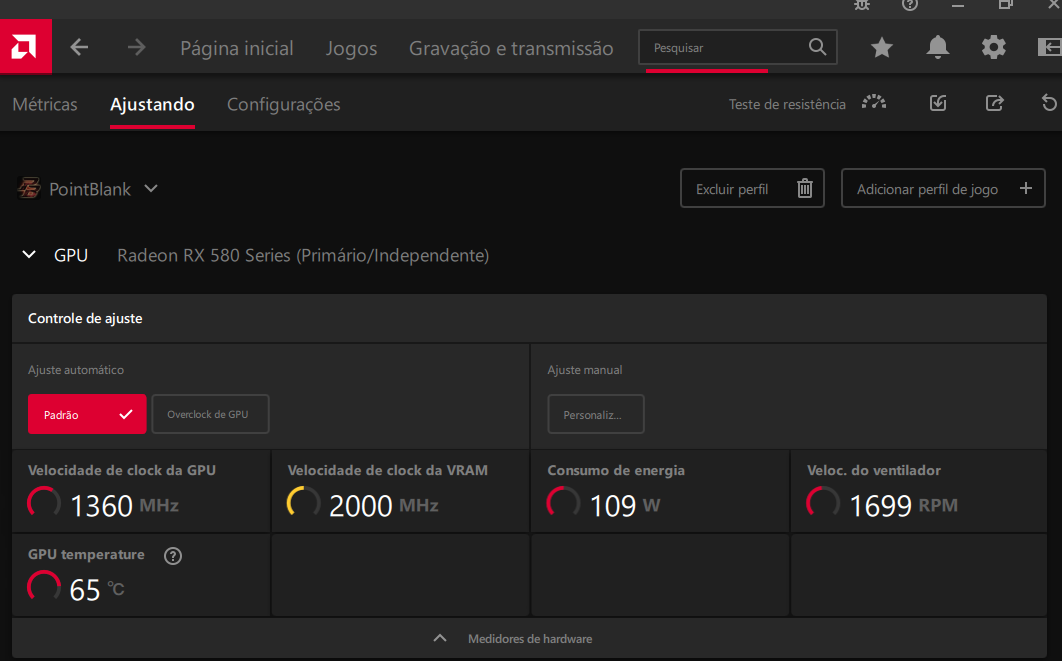Click the trash can icon
Screen dimensions: 1062x661
(x=805, y=188)
